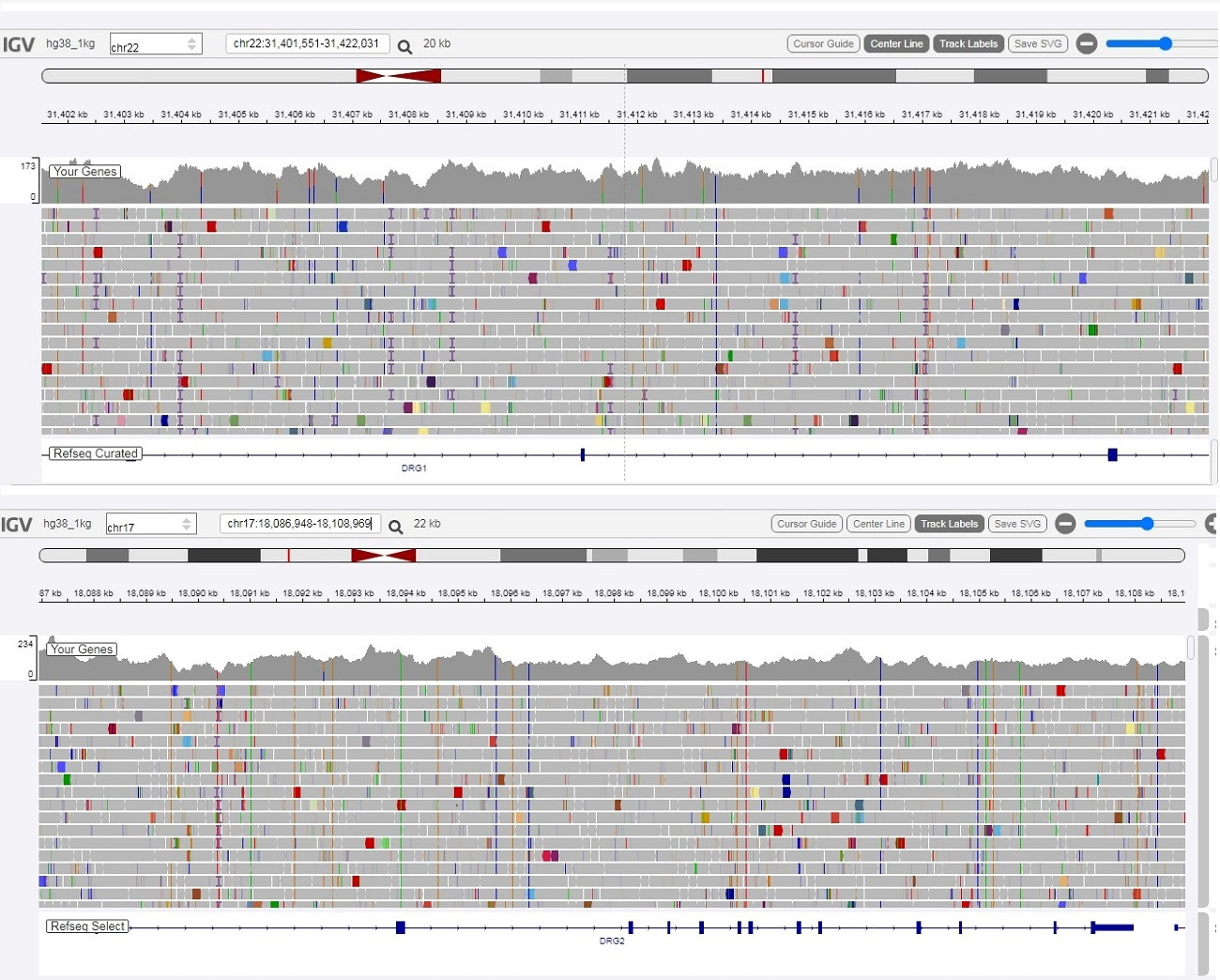Click the red centromere on the chr17 ideogram
The image size is (1220, 980).
[x=383, y=556]
